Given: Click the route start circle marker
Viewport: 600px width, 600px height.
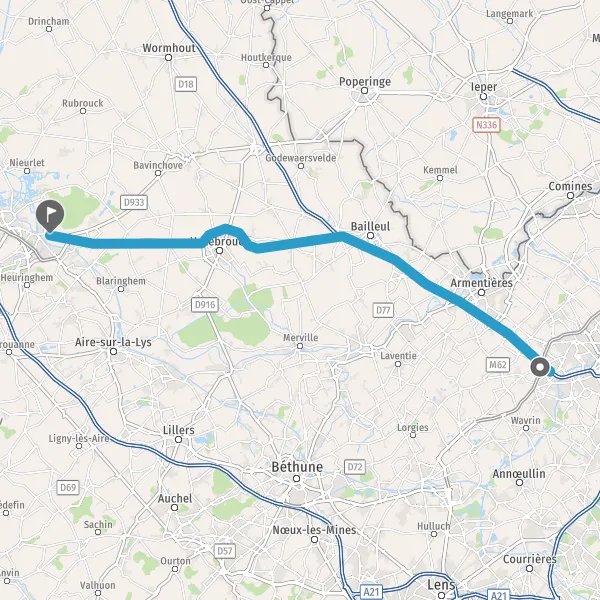Looking at the screenshot, I should coord(540,367).
